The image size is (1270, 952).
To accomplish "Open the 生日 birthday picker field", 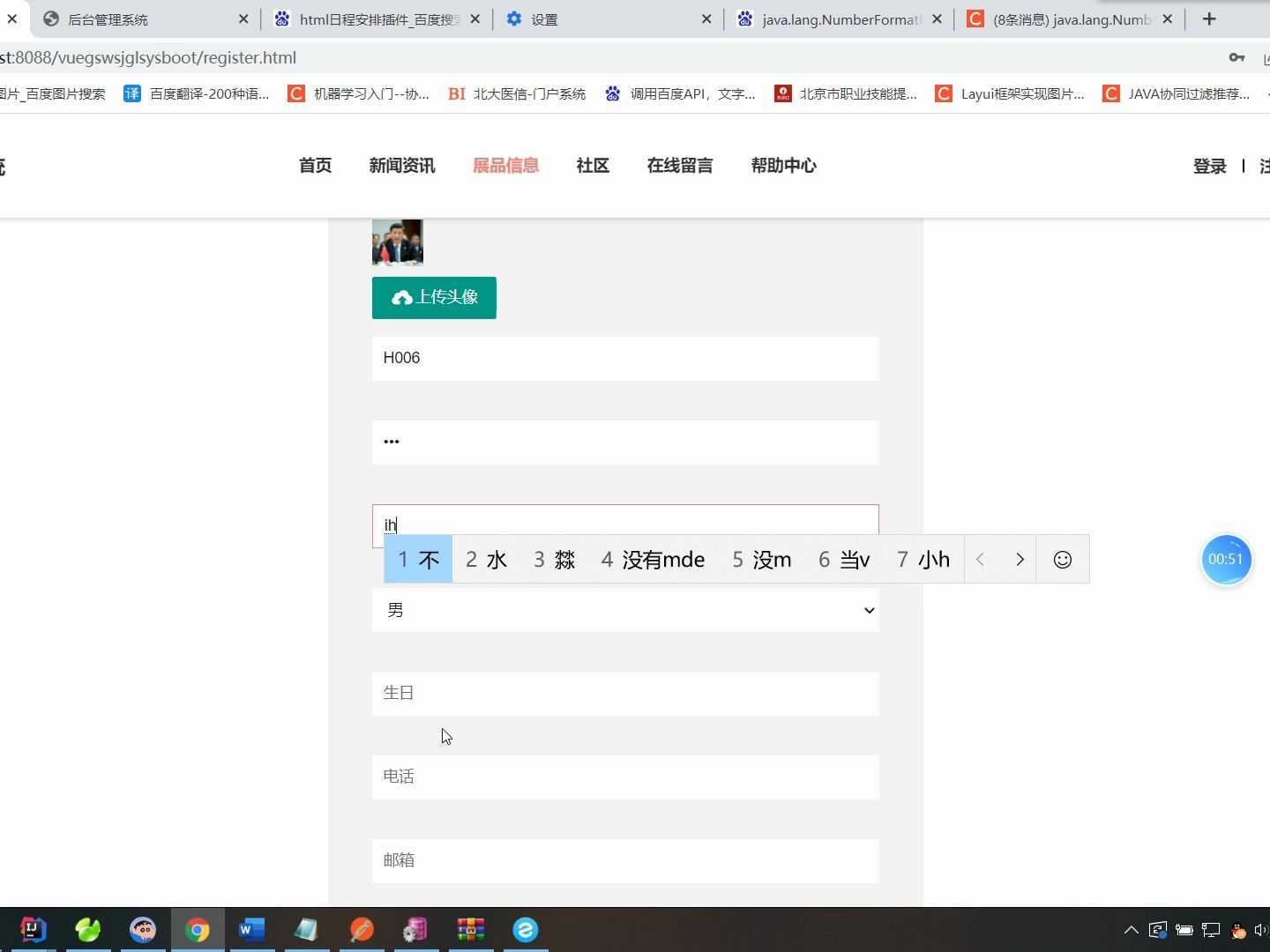I will (x=625, y=693).
